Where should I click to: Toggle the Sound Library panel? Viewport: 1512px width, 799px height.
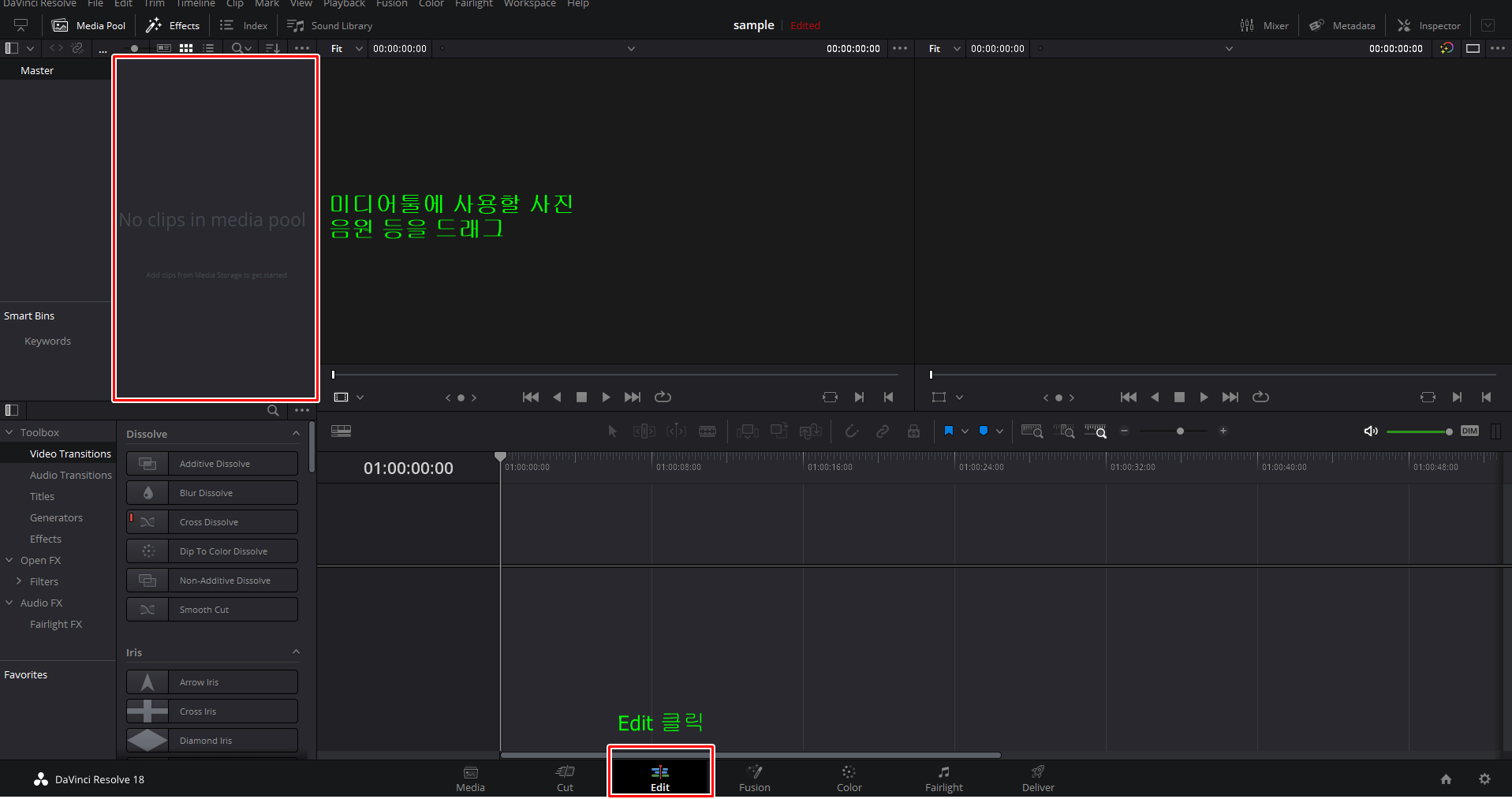click(330, 25)
